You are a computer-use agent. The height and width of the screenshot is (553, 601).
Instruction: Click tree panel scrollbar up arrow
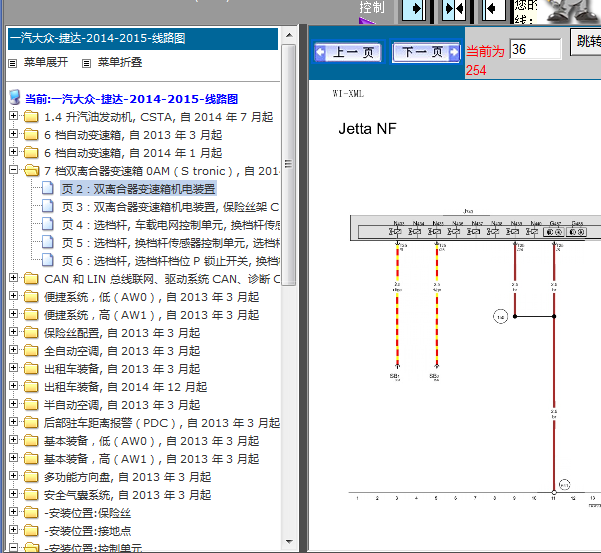coord(289,35)
